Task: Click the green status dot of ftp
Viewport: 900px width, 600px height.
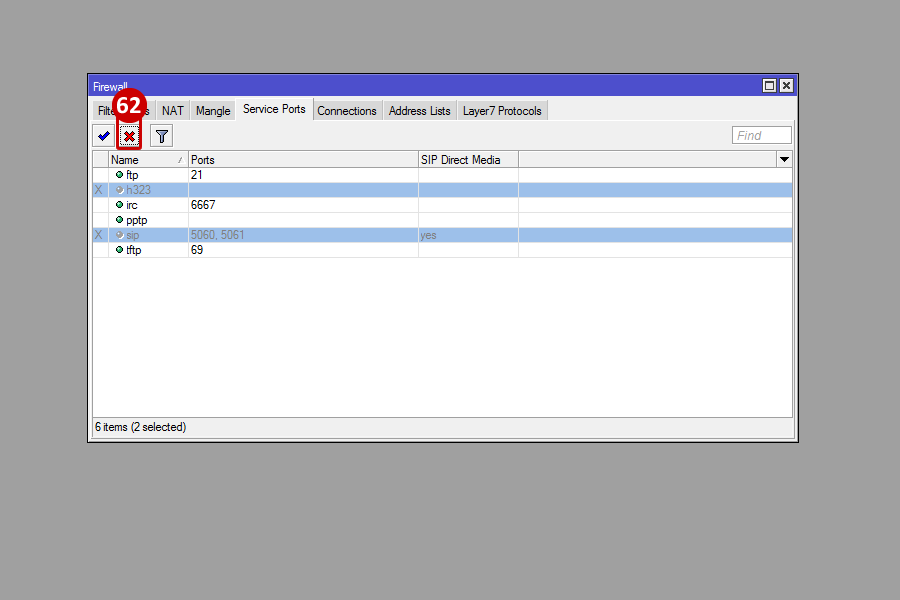Action: tap(119, 175)
